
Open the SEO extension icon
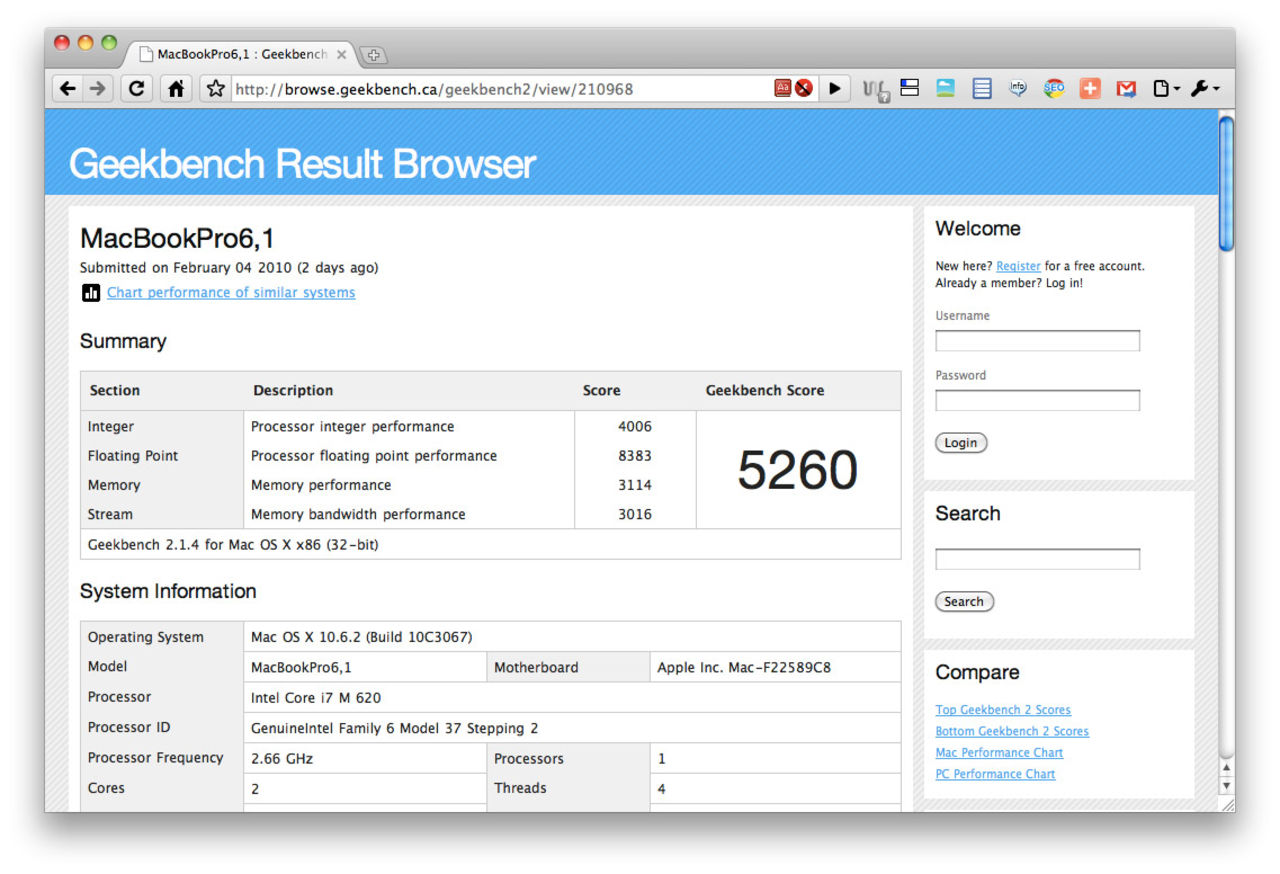[x=1053, y=89]
